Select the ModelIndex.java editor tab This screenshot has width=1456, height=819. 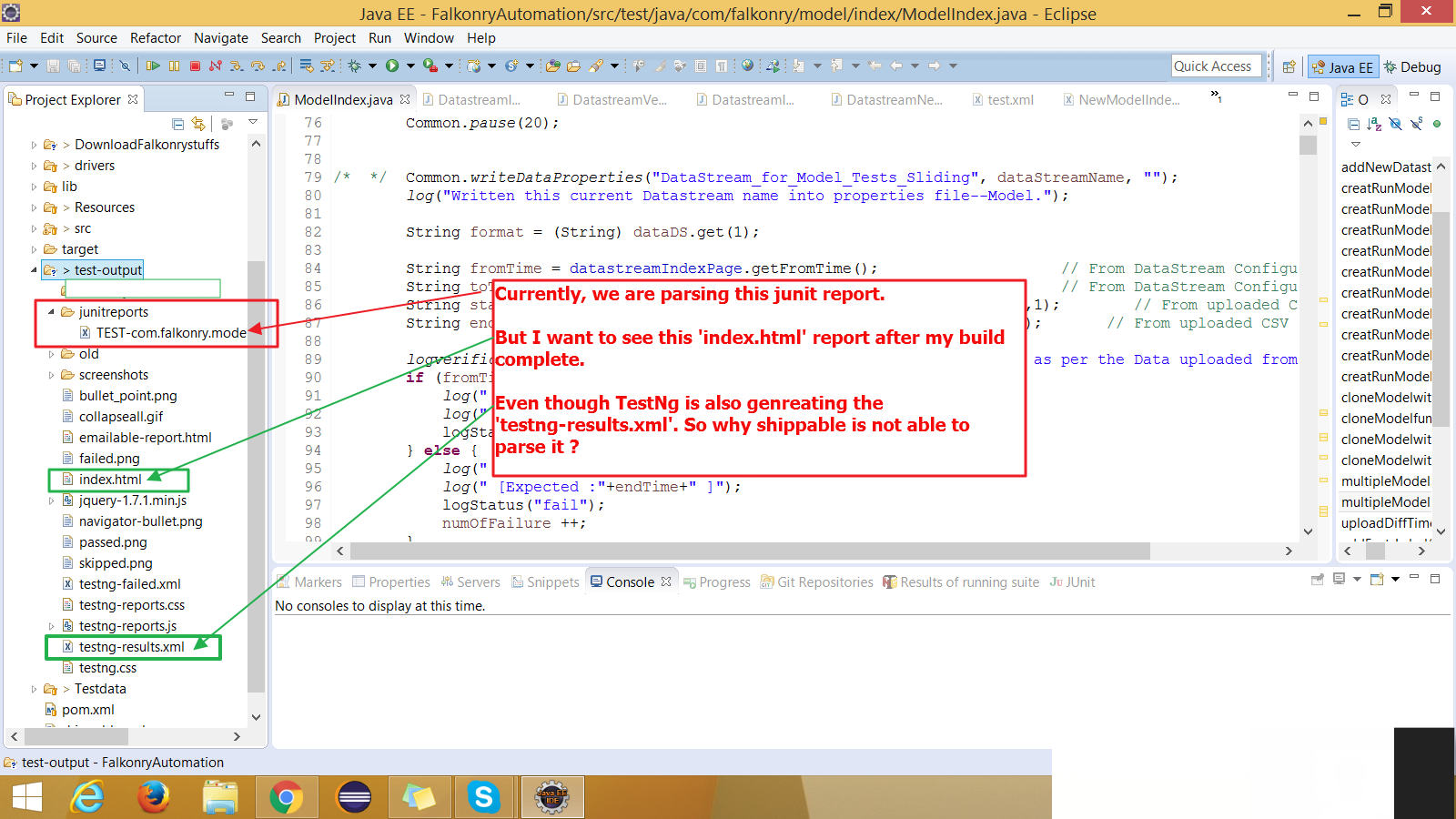pos(343,99)
